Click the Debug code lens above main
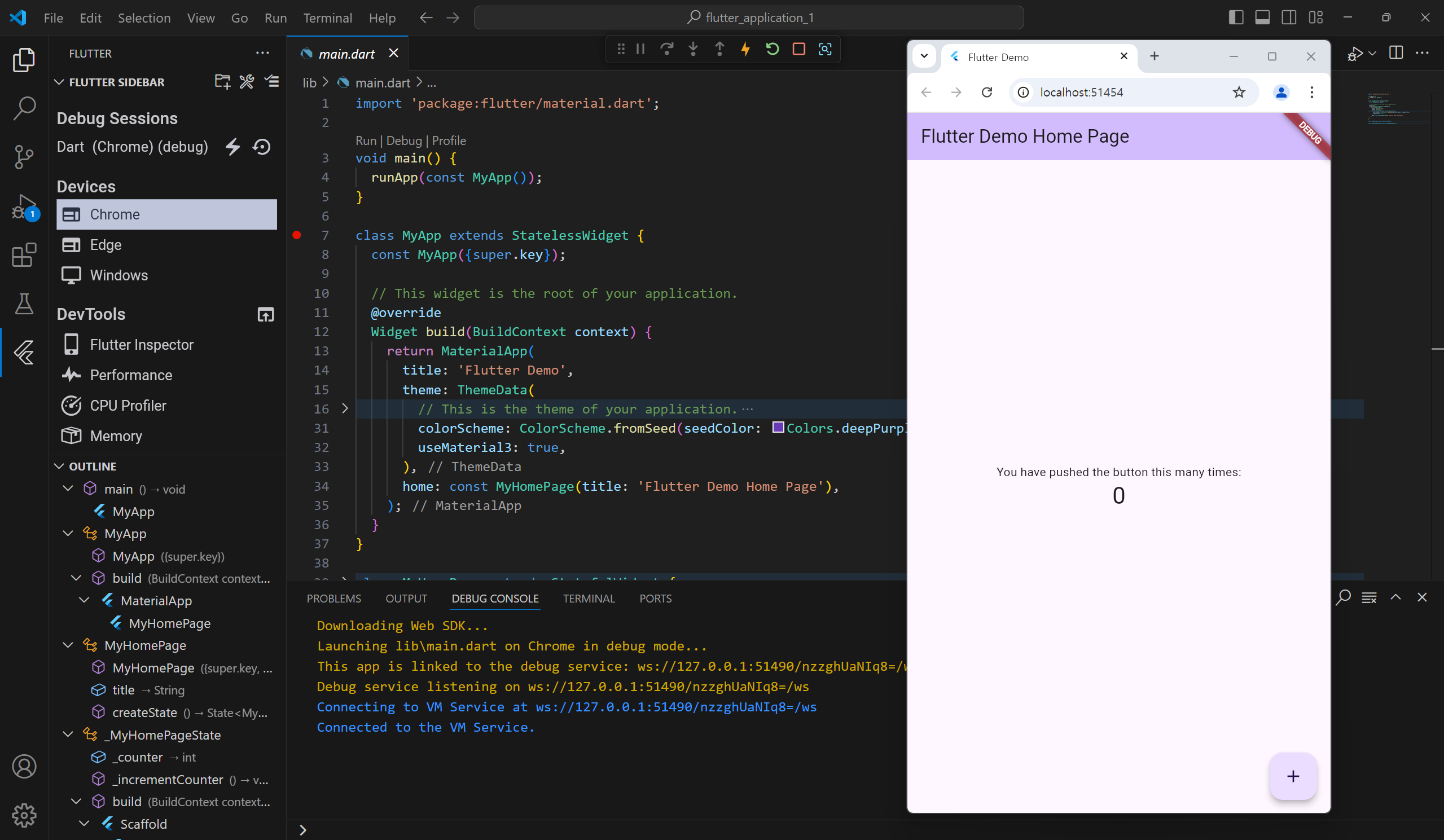The width and height of the screenshot is (1444, 840). point(403,140)
